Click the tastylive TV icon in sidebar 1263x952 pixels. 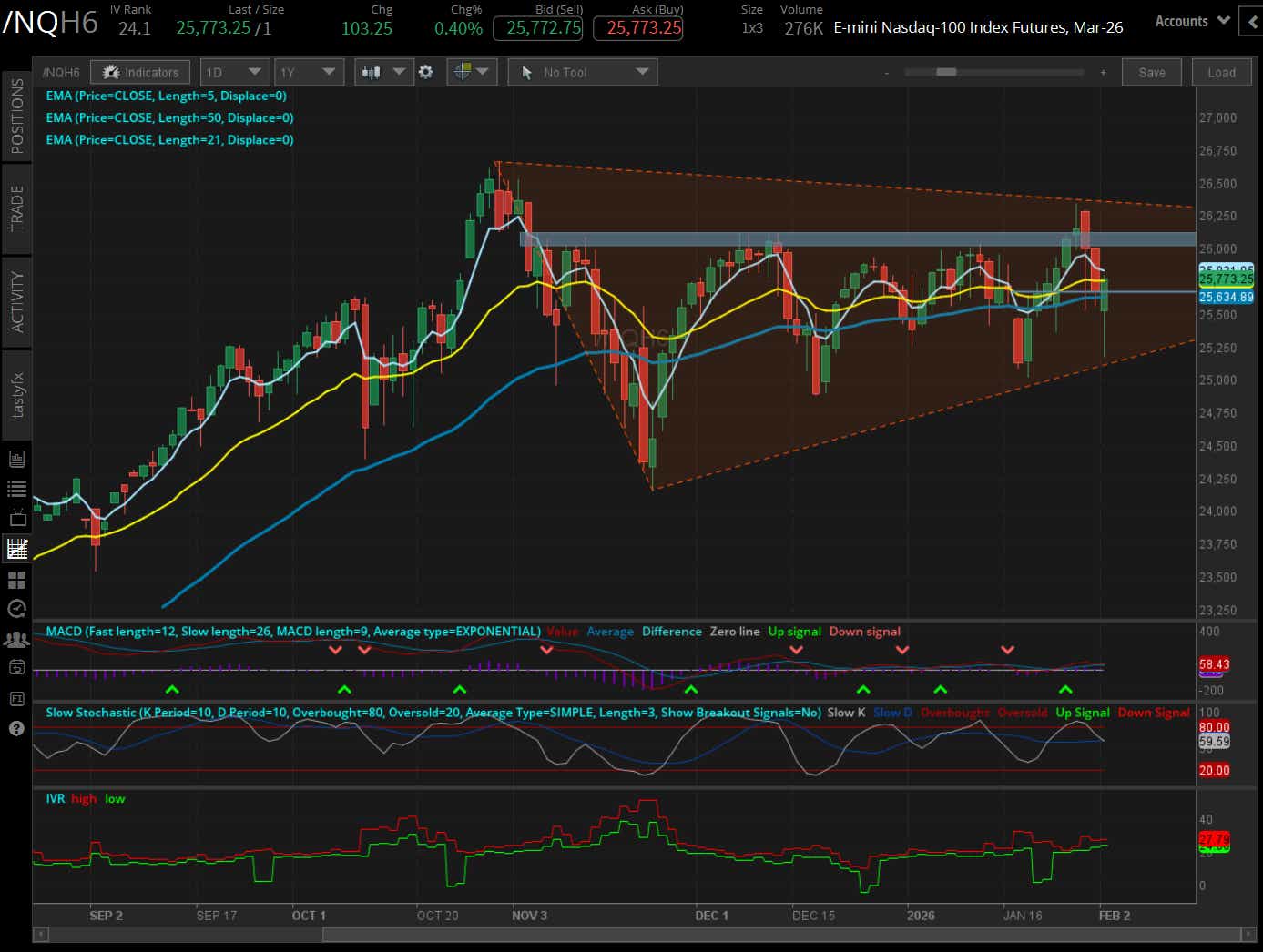point(16,519)
